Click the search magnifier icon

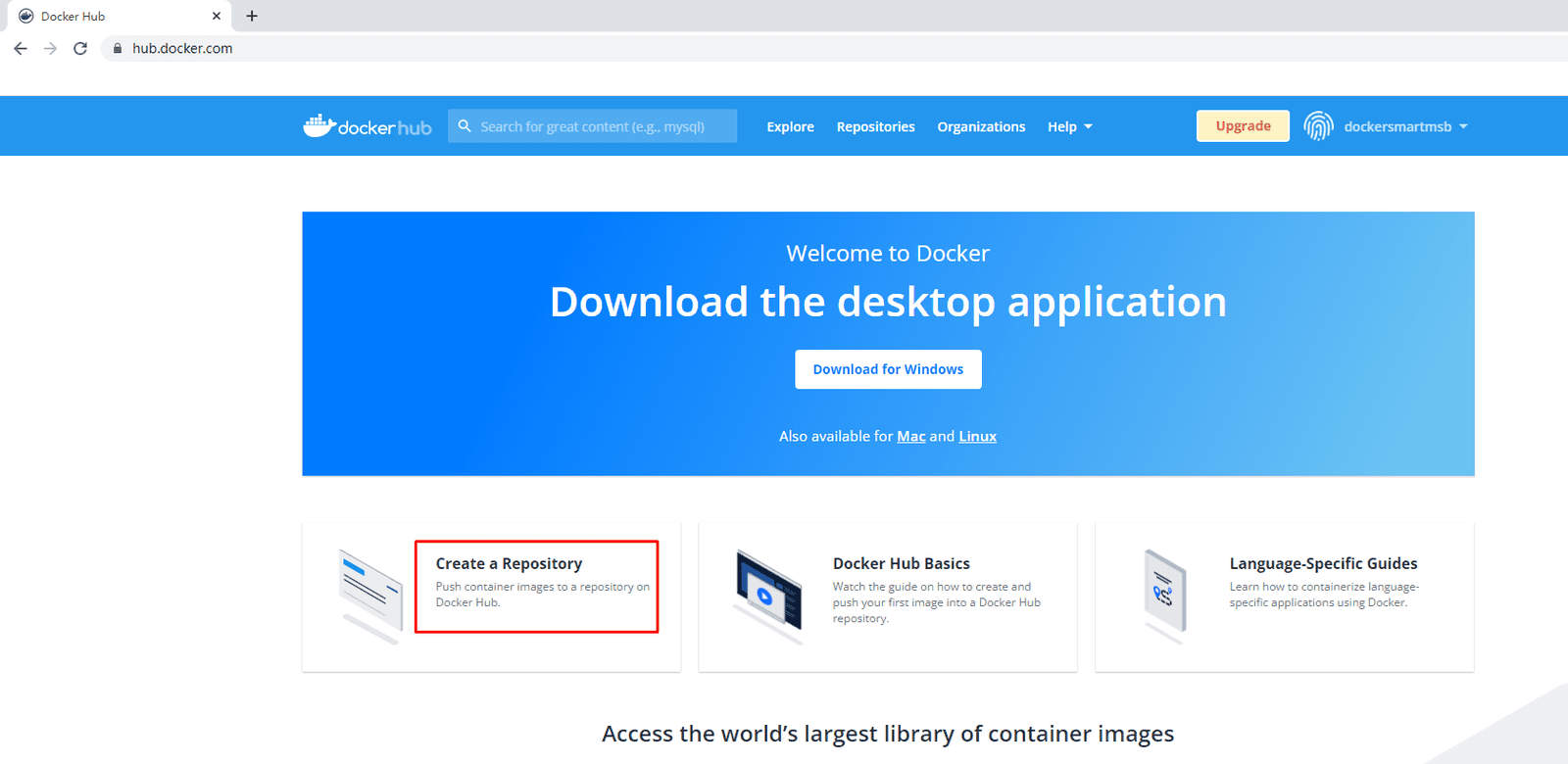click(x=465, y=126)
